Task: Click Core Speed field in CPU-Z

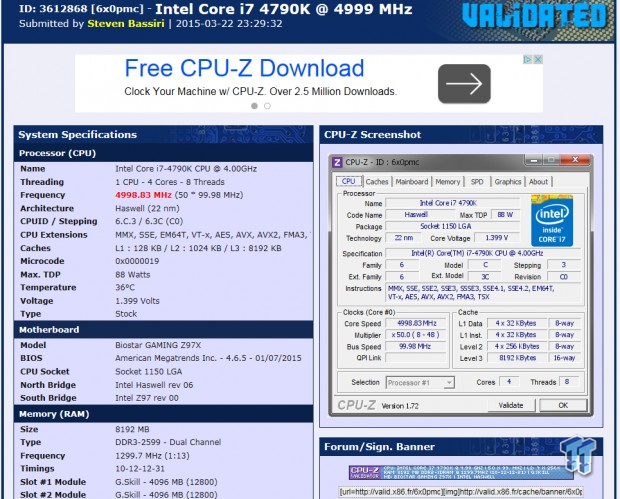Action: (417, 323)
